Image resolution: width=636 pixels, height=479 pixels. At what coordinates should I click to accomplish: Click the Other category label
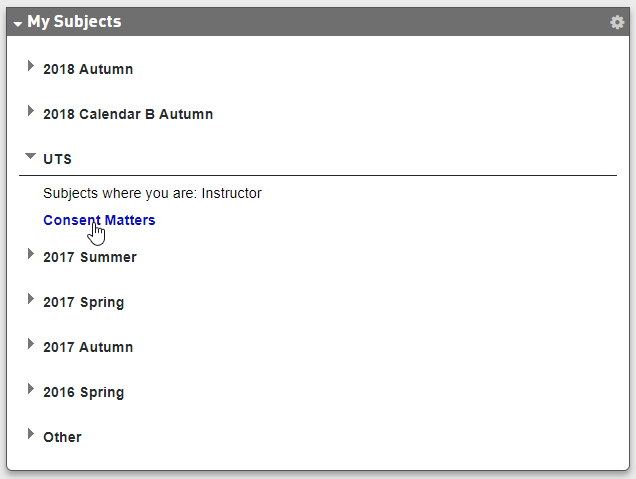(62, 437)
